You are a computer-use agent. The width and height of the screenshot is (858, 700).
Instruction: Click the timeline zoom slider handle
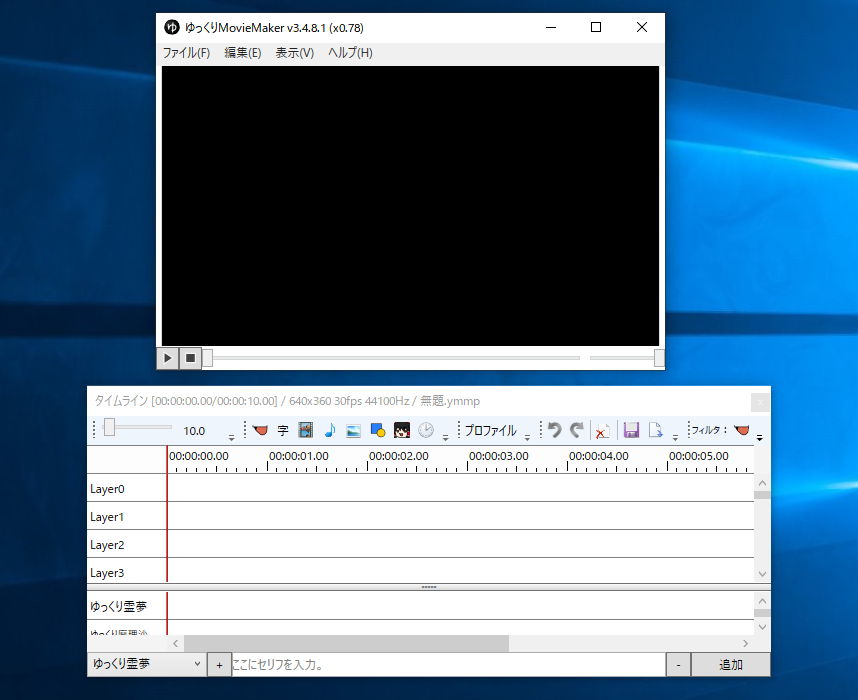point(109,427)
